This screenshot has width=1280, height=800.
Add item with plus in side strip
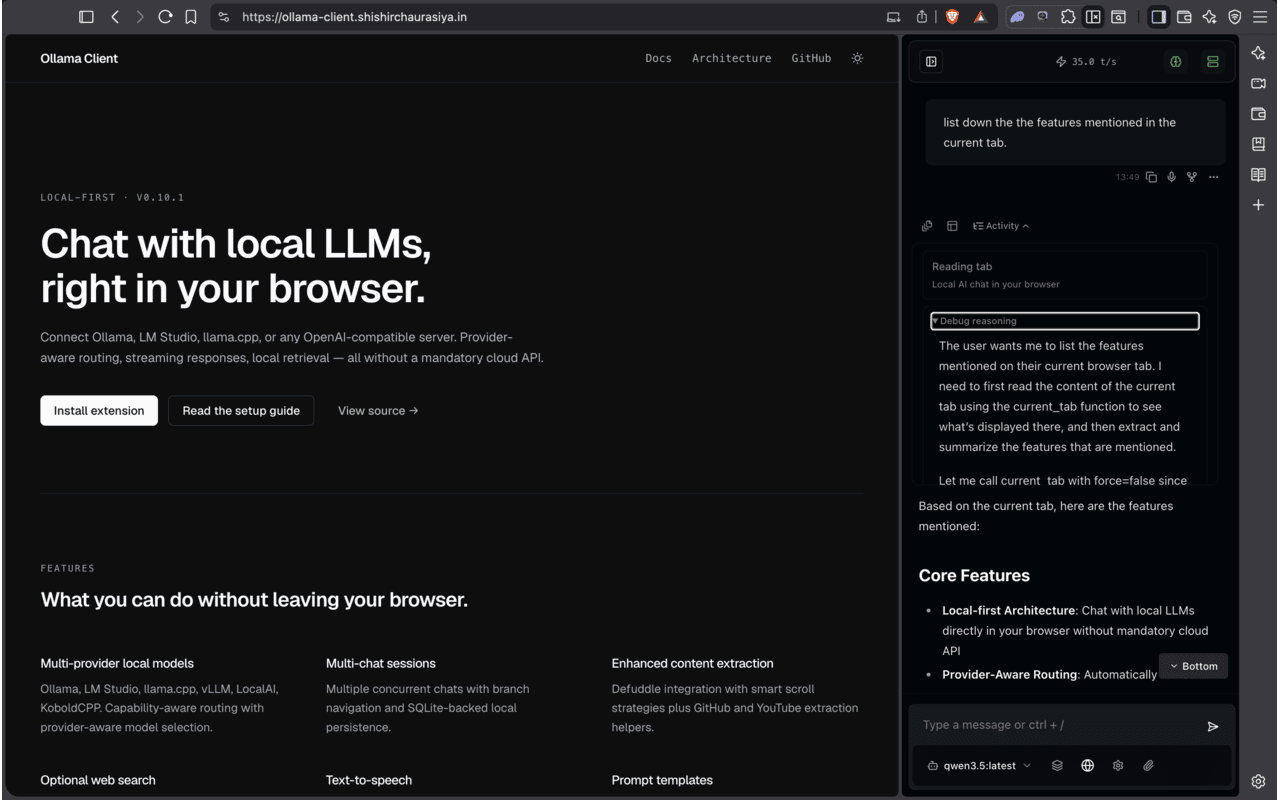[x=1259, y=205]
